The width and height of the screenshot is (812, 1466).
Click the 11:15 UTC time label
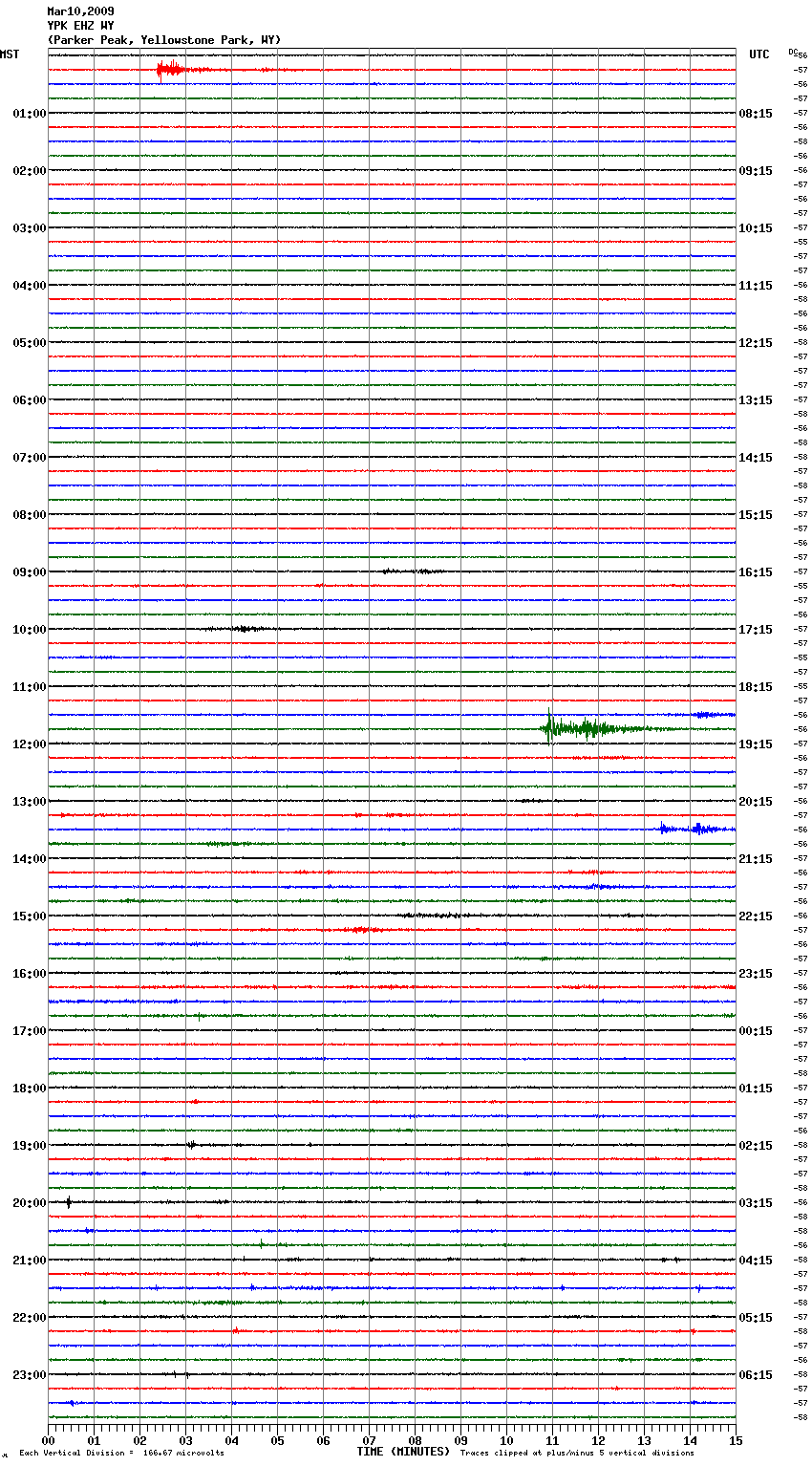(x=756, y=286)
